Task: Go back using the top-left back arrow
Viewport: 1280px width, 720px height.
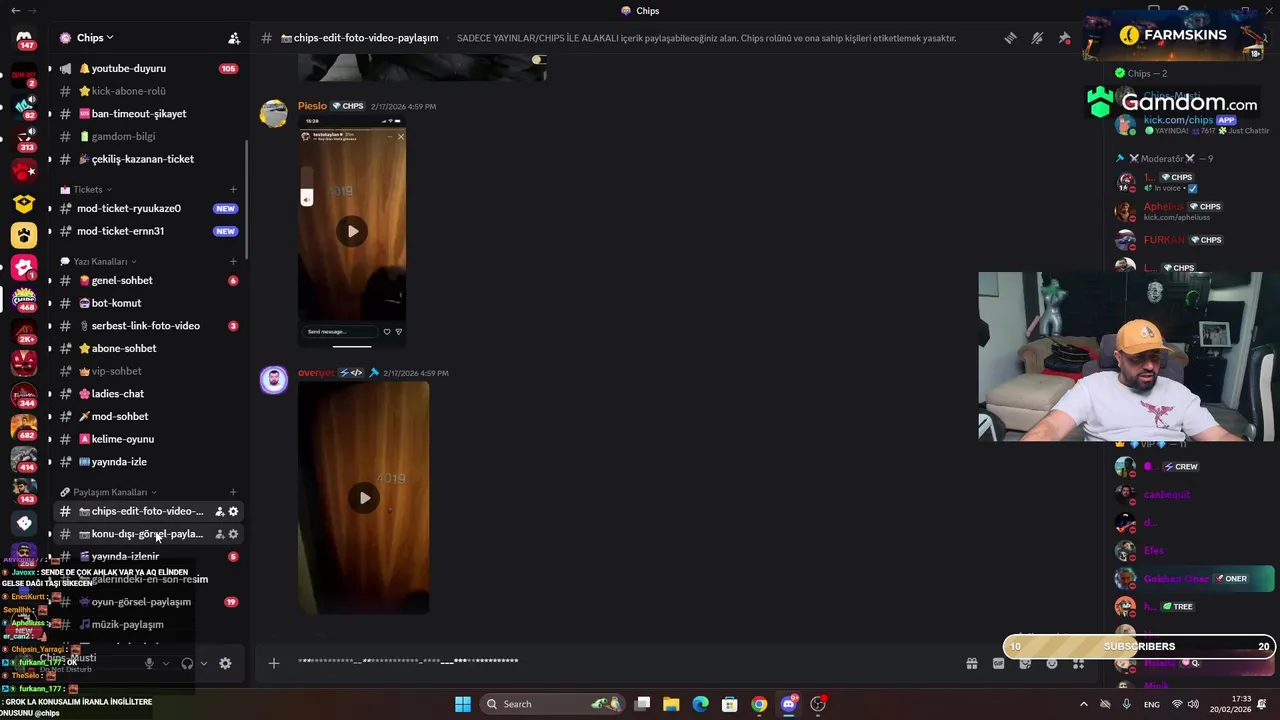Action: [14, 10]
